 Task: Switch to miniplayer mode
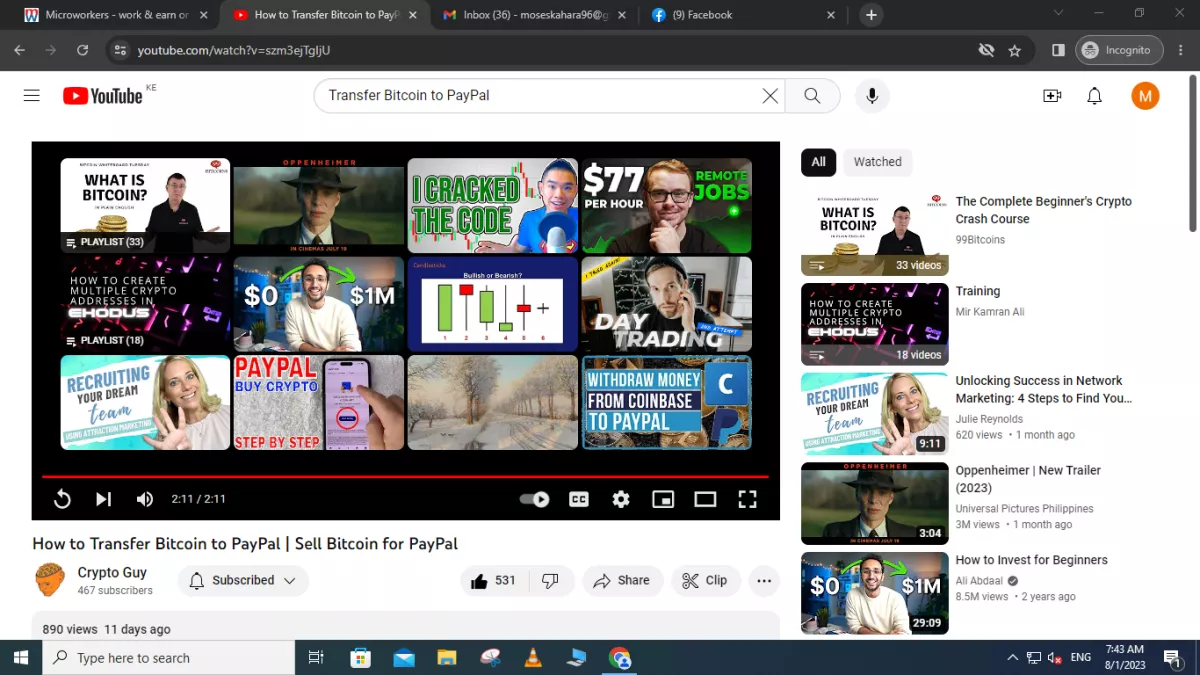coord(663,499)
